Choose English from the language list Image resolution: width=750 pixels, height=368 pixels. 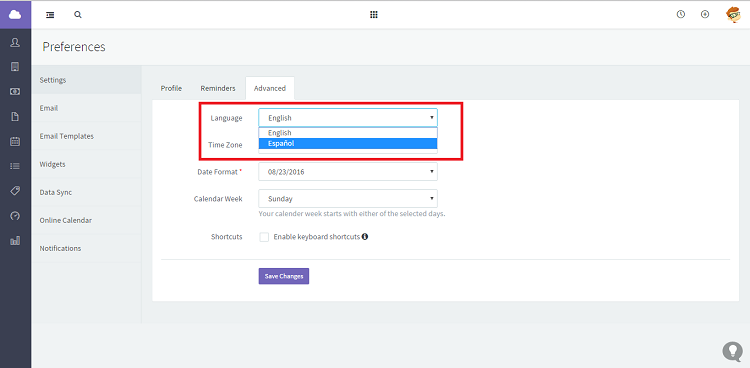click(x=348, y=133)
